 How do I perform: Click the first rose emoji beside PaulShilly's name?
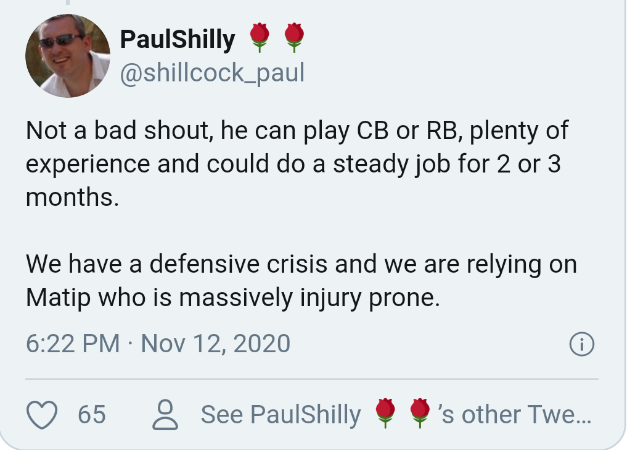pyautogui.click(x=260, y=39)
